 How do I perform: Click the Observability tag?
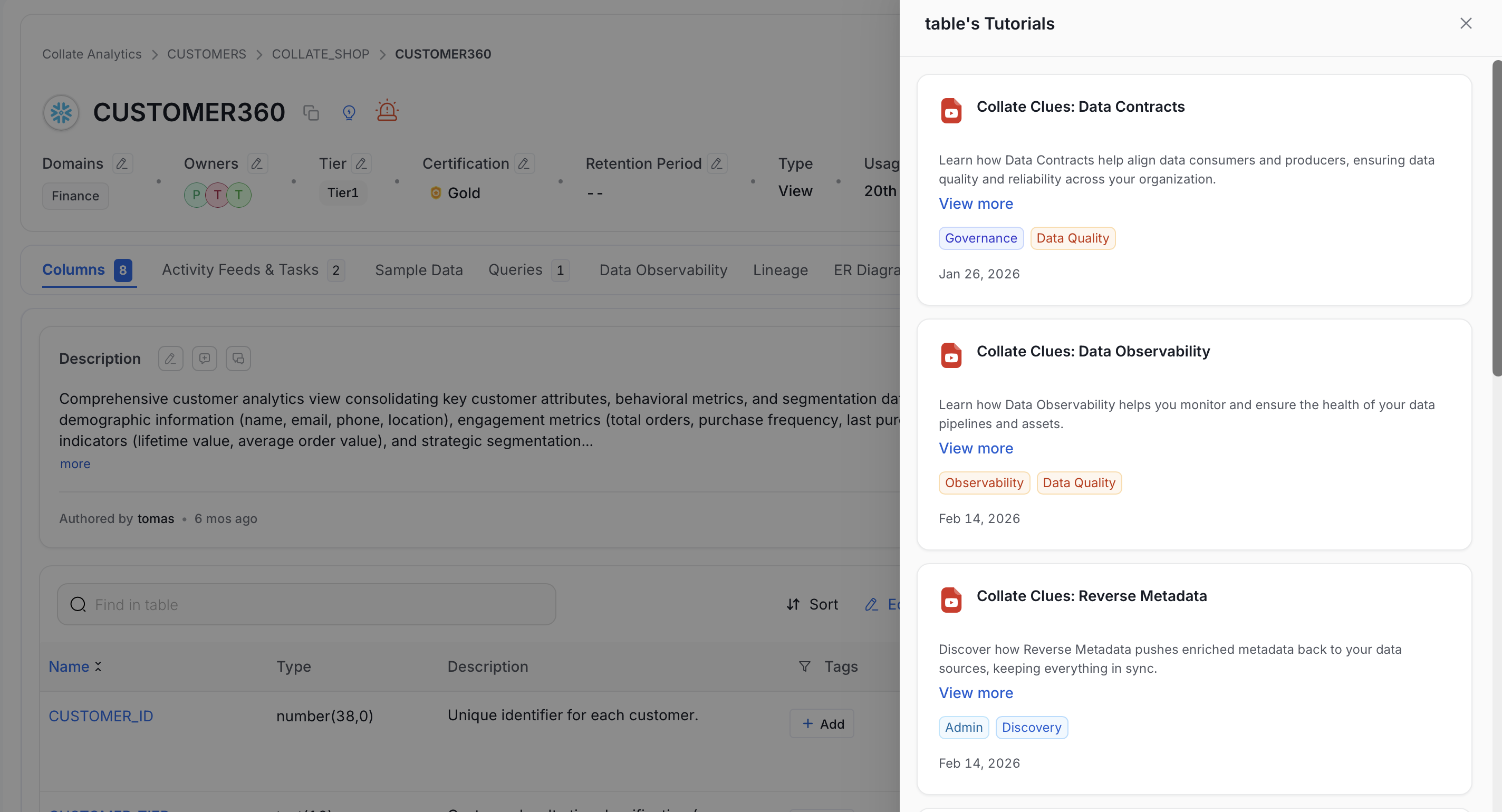[x=984, y=483]
